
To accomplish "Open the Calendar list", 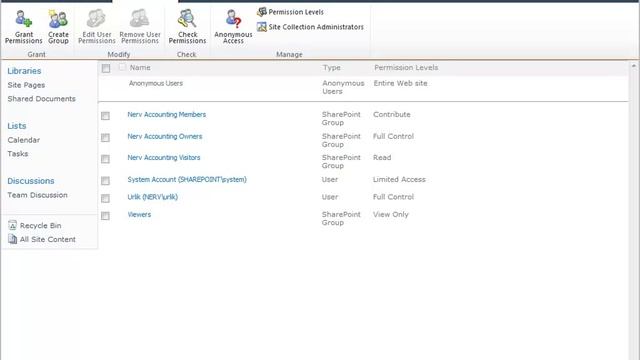I will pyautogui.click(x=24, y=140).
